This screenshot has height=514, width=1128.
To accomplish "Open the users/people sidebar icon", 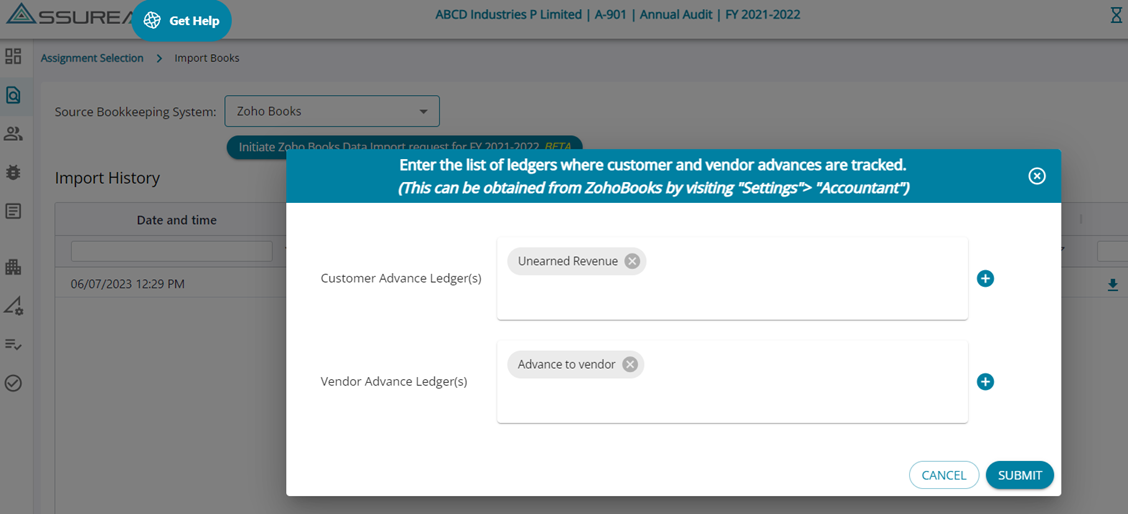I will point(13,134).
